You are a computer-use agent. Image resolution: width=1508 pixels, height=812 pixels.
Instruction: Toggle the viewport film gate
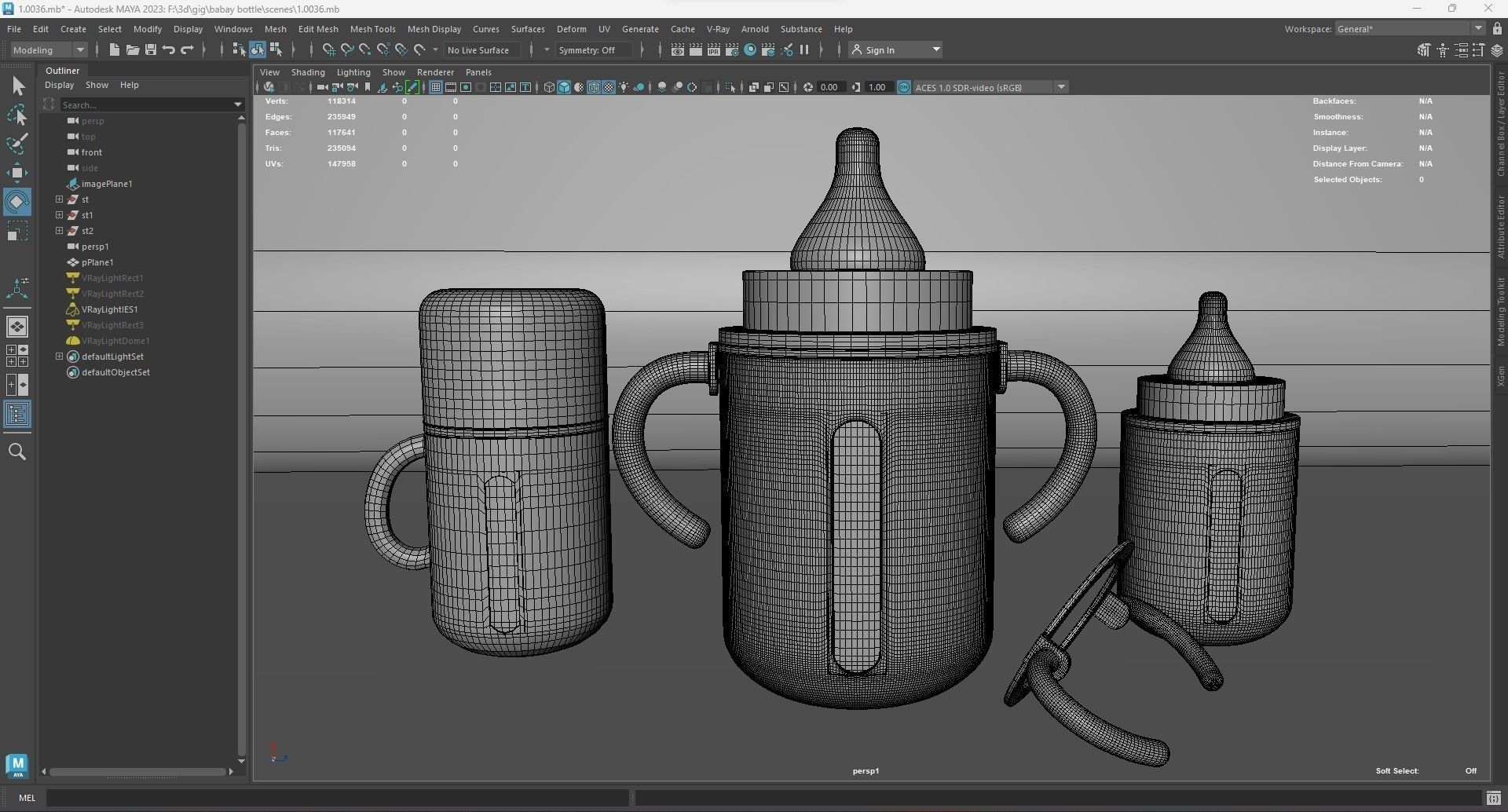point(451,87)
